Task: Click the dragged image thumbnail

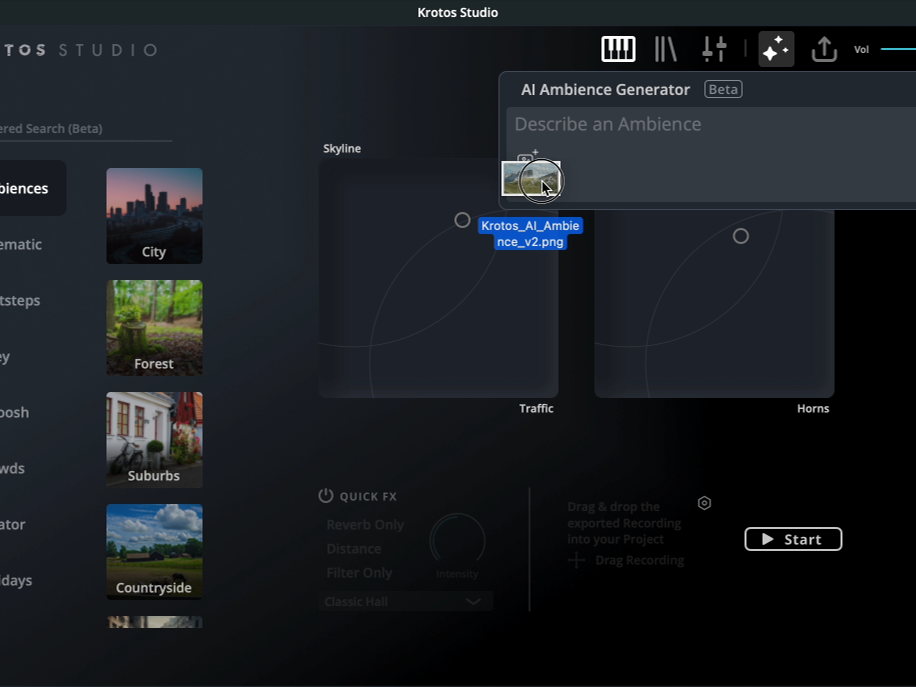Action: (x=530, y=179)
